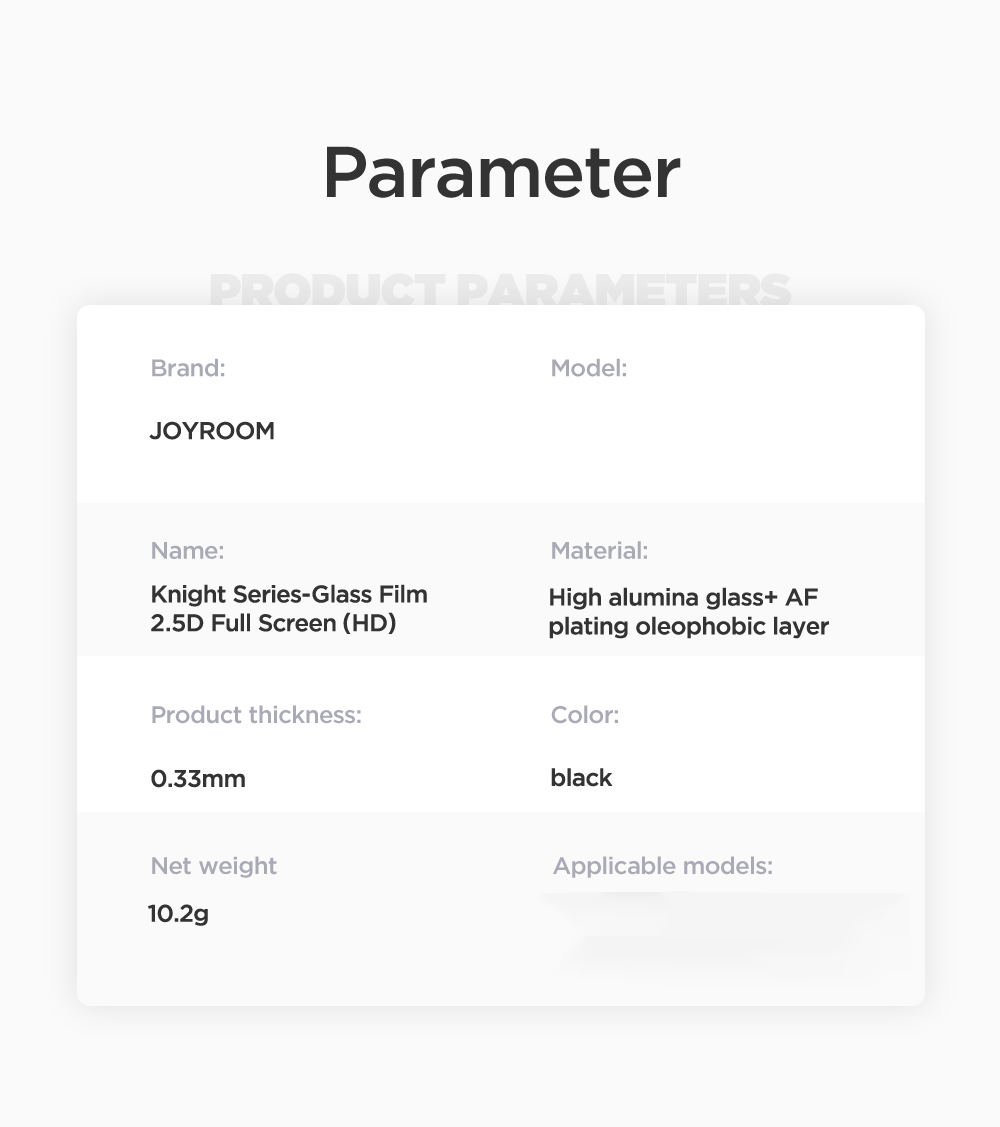Click the plating oleophobic layer text
1000x1127 pixels.
(x=688, y=626)
